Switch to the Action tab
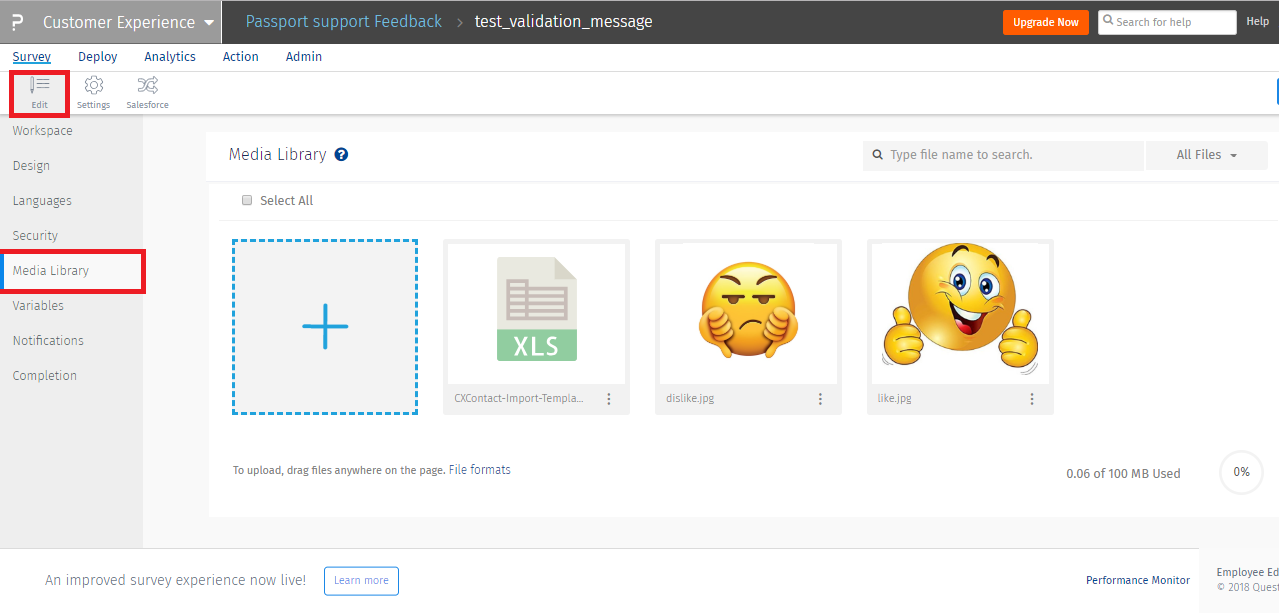Screen dimensions: 1279x613 click(x=241, y=57)
